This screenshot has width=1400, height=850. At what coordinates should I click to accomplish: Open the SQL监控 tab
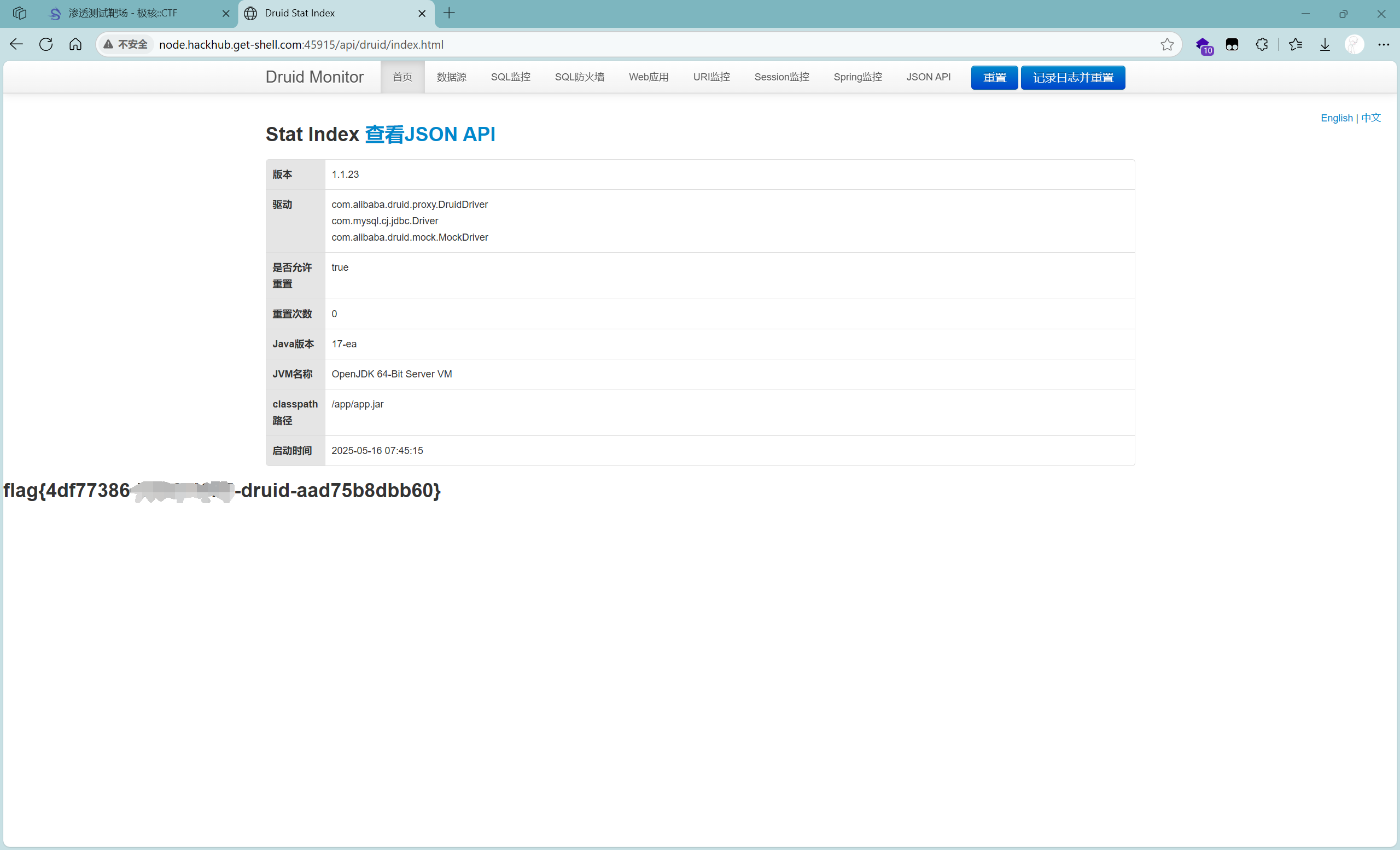click(x=510, y=77)
